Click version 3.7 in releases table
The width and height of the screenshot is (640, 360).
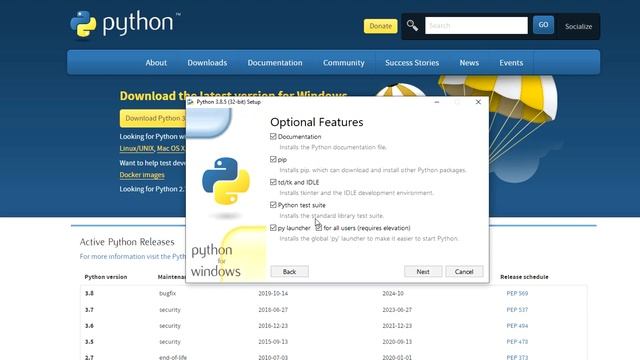(89, 309)
